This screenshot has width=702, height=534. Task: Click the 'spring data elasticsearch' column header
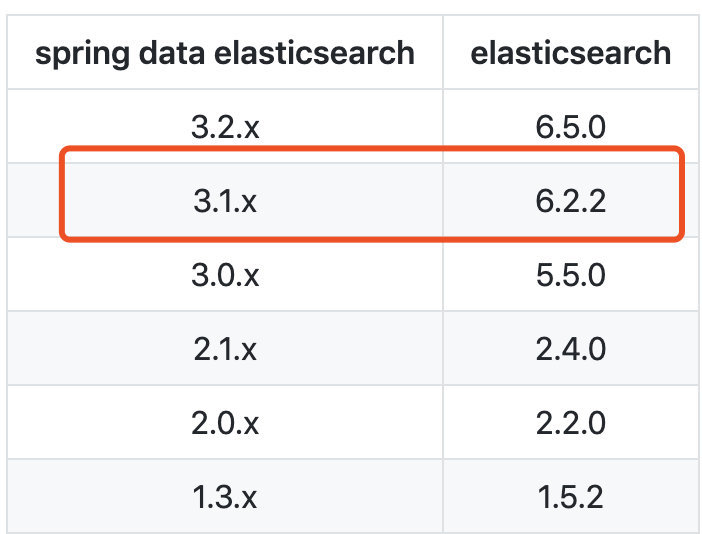point(225,52)
